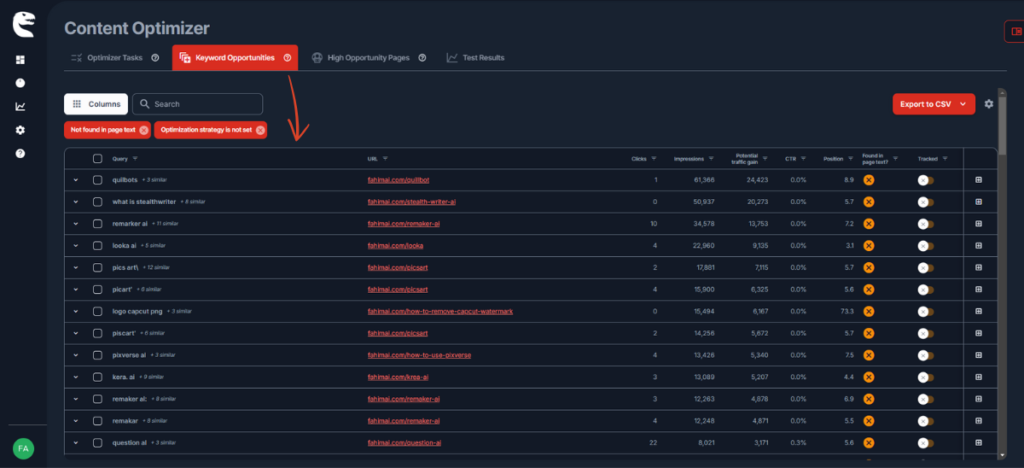Image resolution: width=1024 pixels, height=468 pixels.
Task: Expand the quilbots row
Action: pyautogui.click(x=76, y=179)
